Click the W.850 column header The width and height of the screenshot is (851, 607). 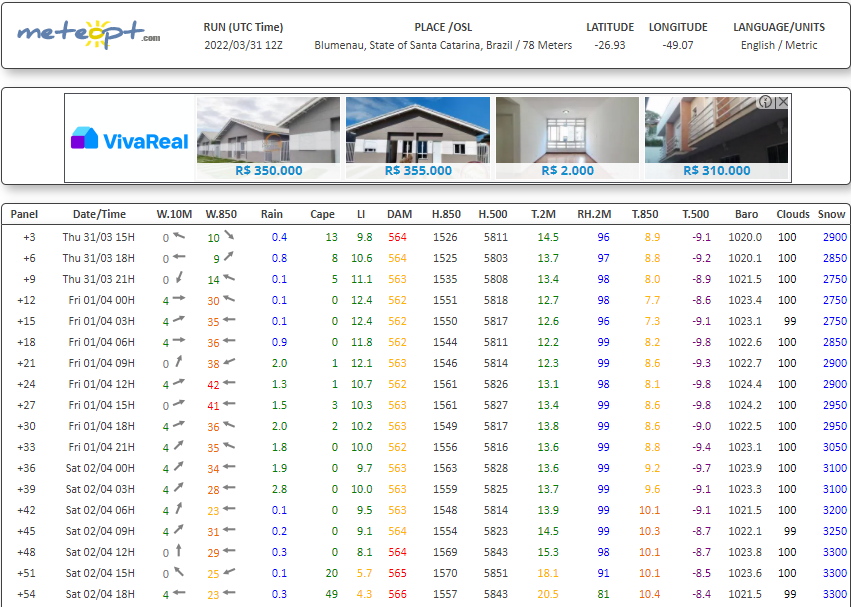(x=221, y=214)
